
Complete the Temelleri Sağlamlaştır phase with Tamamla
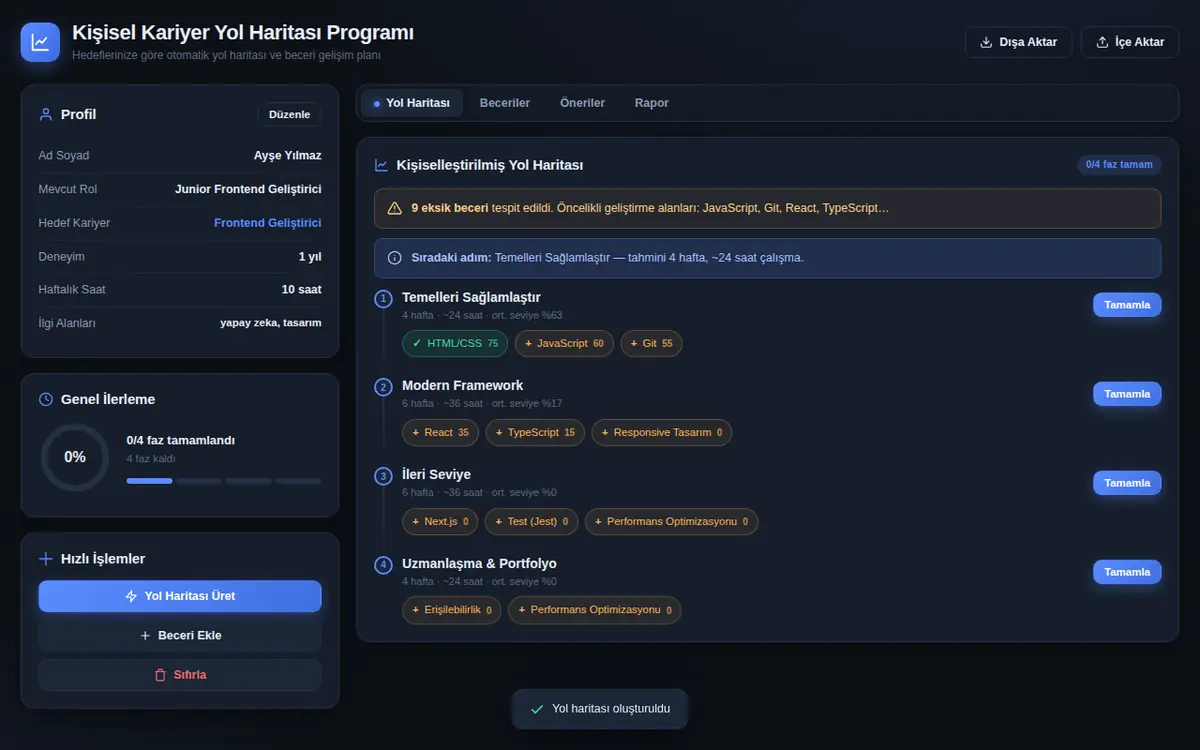1127,305
